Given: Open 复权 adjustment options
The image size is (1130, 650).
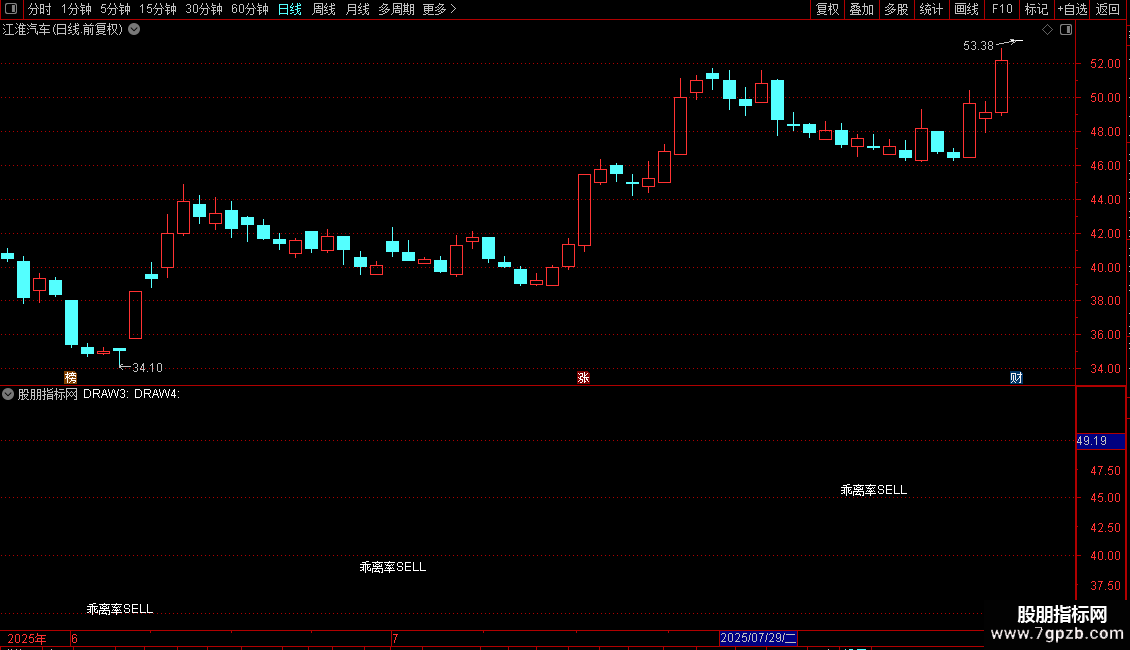Looking at the screenshot, I should pyautogui.click(x=827, y=9).
